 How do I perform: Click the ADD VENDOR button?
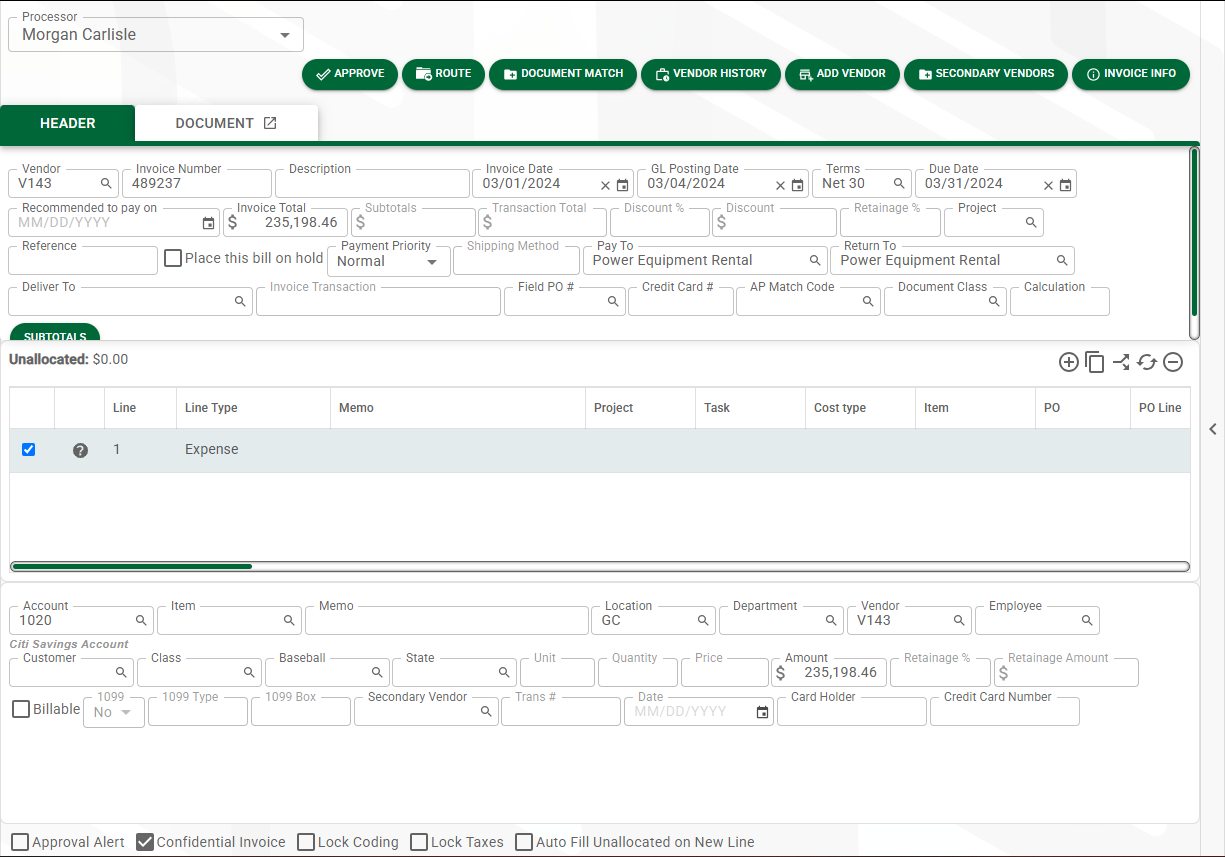842,74
